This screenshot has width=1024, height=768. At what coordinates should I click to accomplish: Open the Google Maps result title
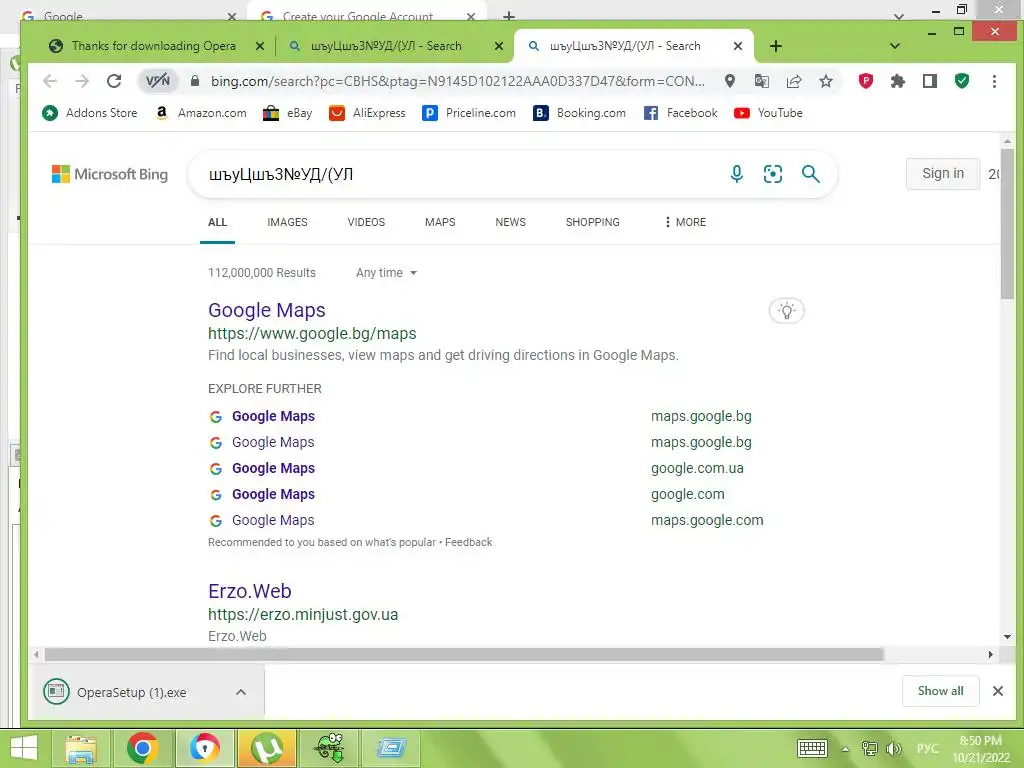[x=266, y=310]
